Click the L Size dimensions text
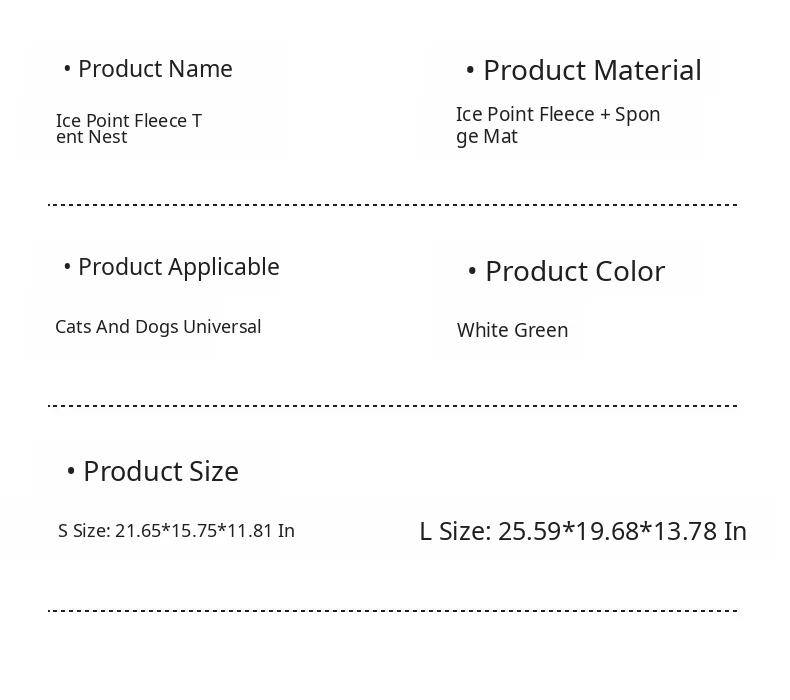 tap(583, 531)
